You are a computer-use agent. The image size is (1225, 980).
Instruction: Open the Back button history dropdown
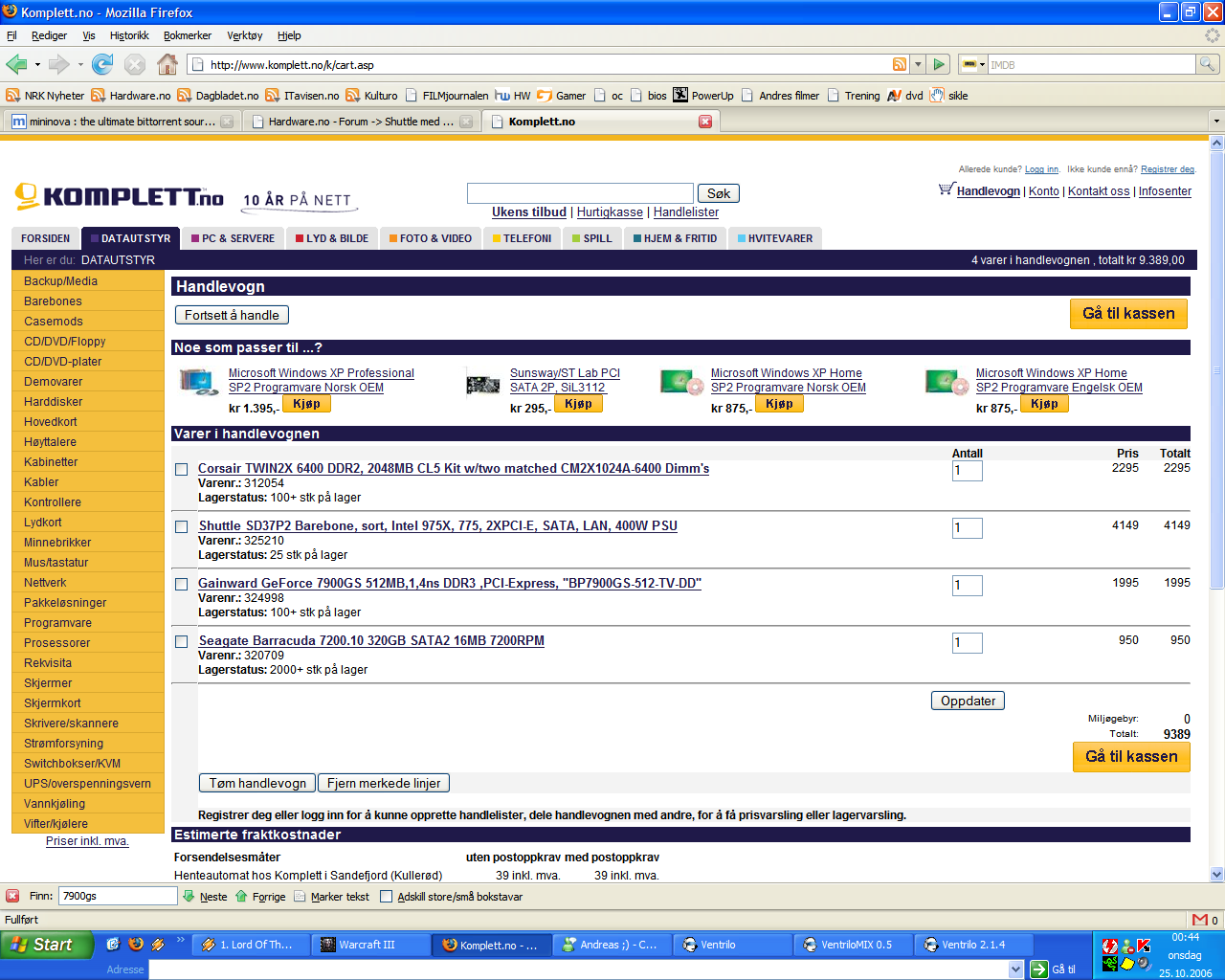(x=37, y=65)
